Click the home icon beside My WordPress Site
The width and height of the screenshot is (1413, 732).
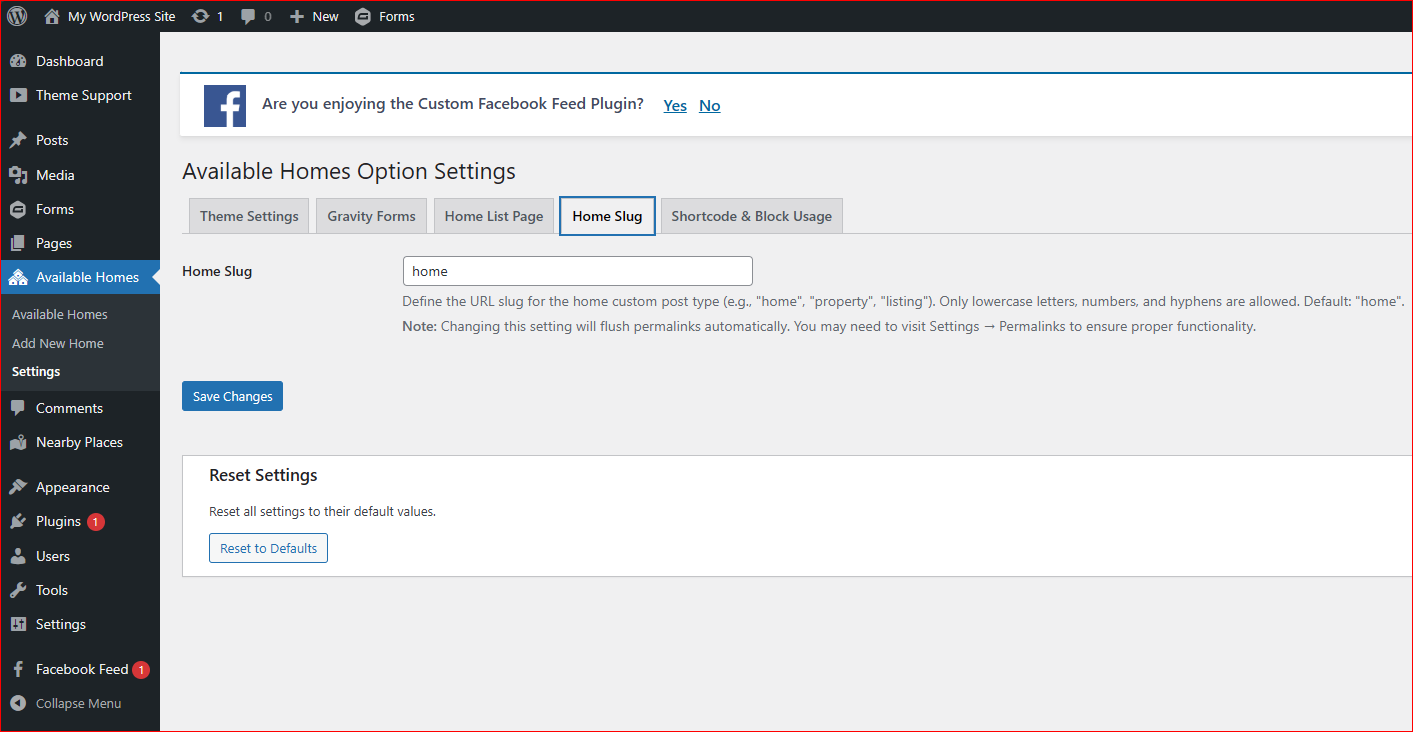click(x=52, y=16)
